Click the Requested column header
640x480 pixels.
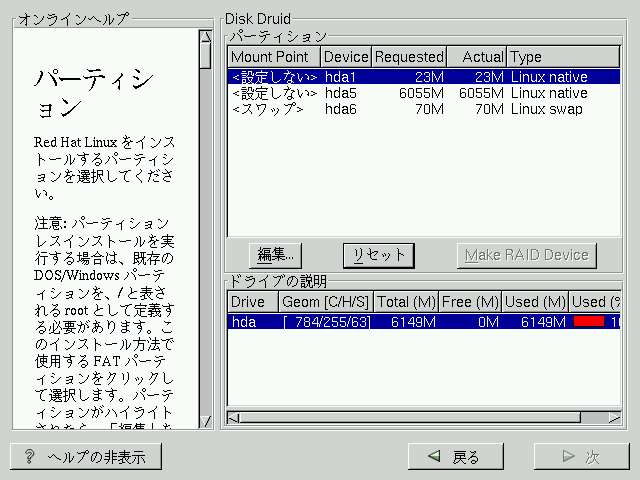click(x=408, y=57)
